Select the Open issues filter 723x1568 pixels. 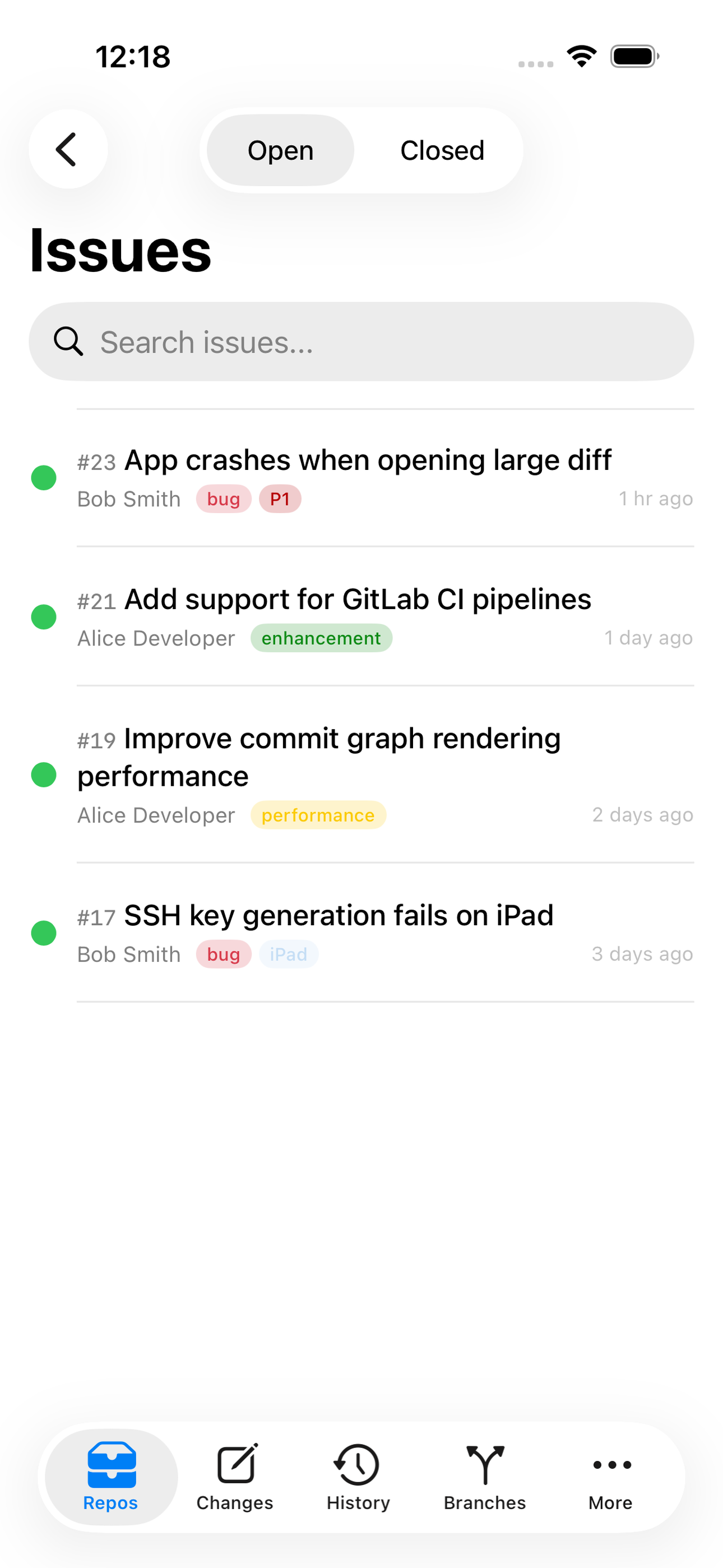tap(281, 150)
